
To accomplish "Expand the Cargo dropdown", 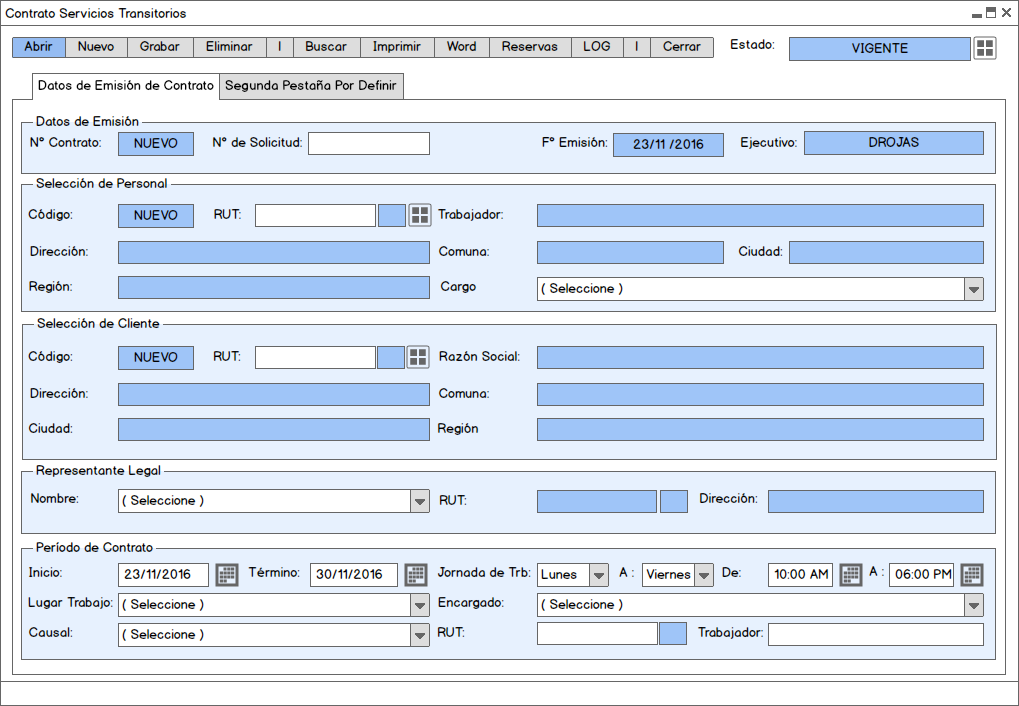I will click(973, 289).
